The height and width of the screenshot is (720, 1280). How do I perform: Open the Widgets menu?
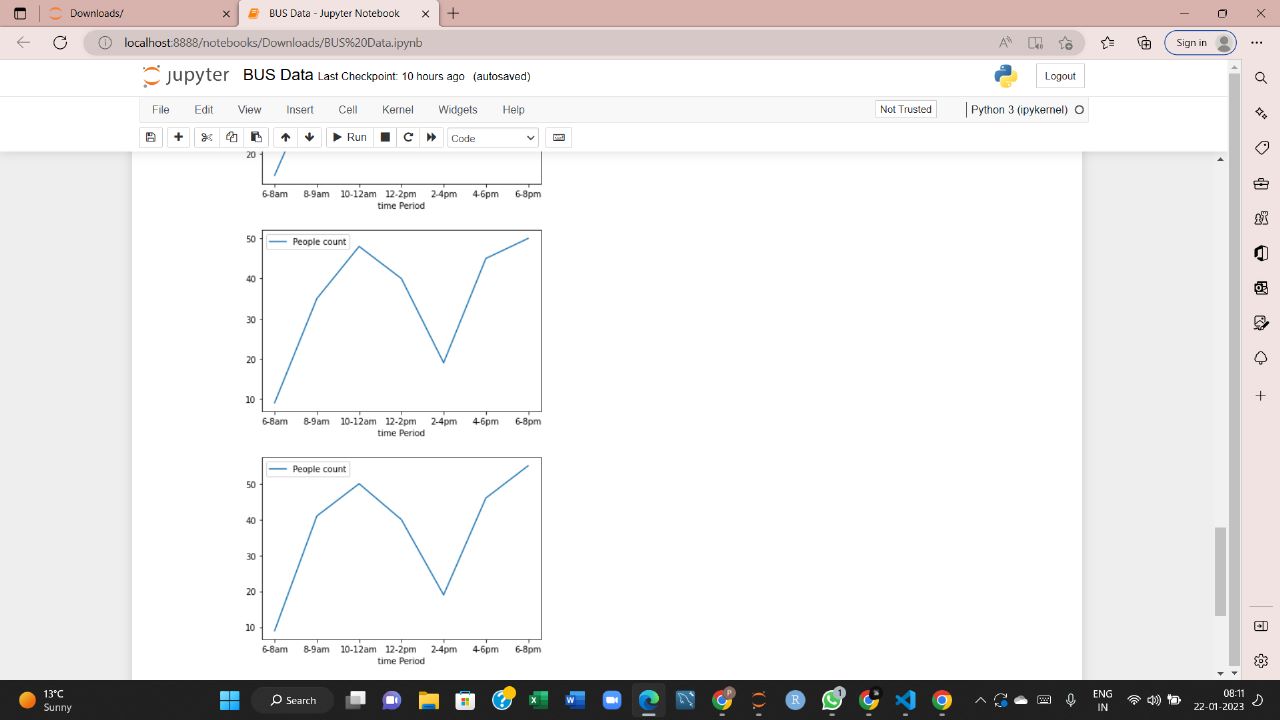[458, 110]
